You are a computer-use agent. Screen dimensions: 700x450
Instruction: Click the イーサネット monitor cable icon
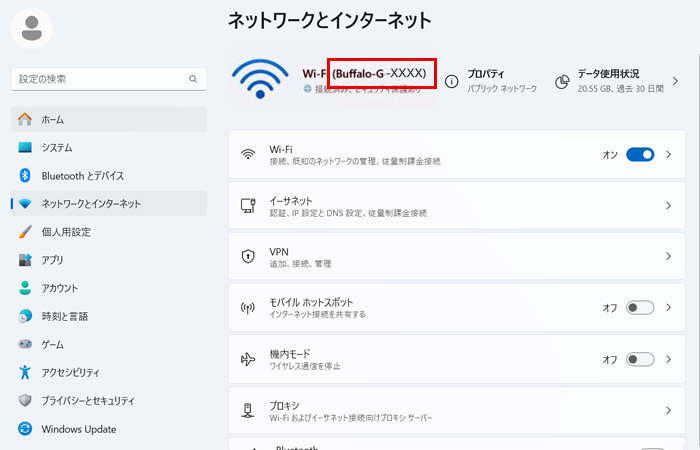(x=248, y=205)
